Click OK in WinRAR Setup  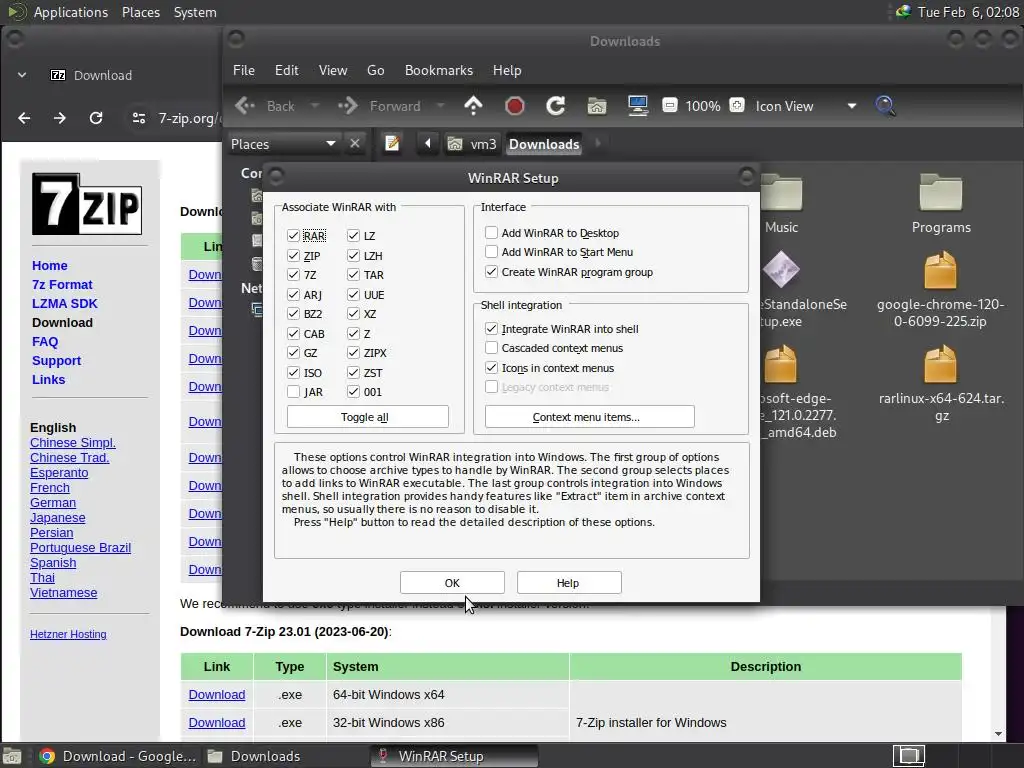pos(452,583)
